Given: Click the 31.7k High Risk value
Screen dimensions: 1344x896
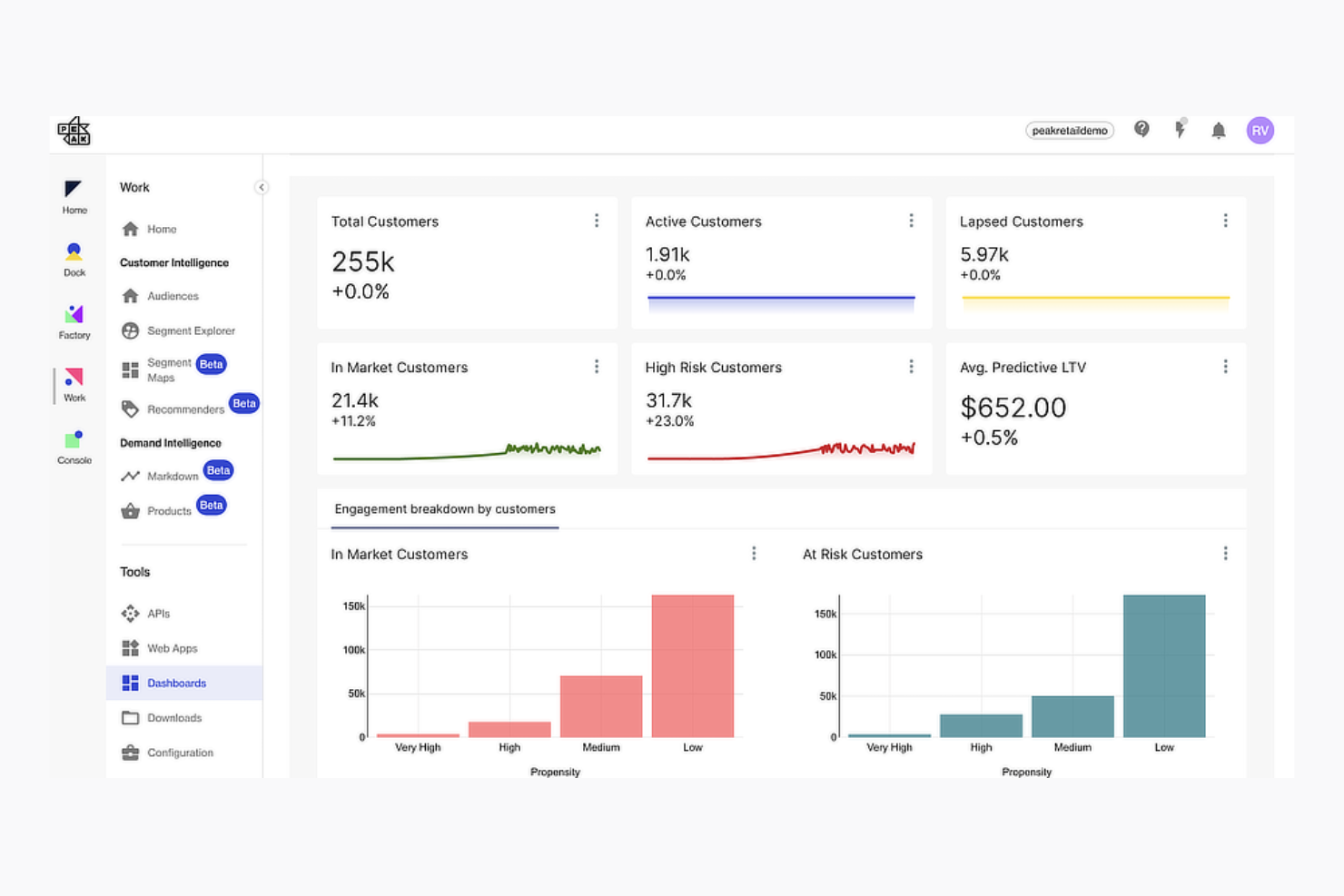Looking at the screenshot, I should (x=668, y=400).
